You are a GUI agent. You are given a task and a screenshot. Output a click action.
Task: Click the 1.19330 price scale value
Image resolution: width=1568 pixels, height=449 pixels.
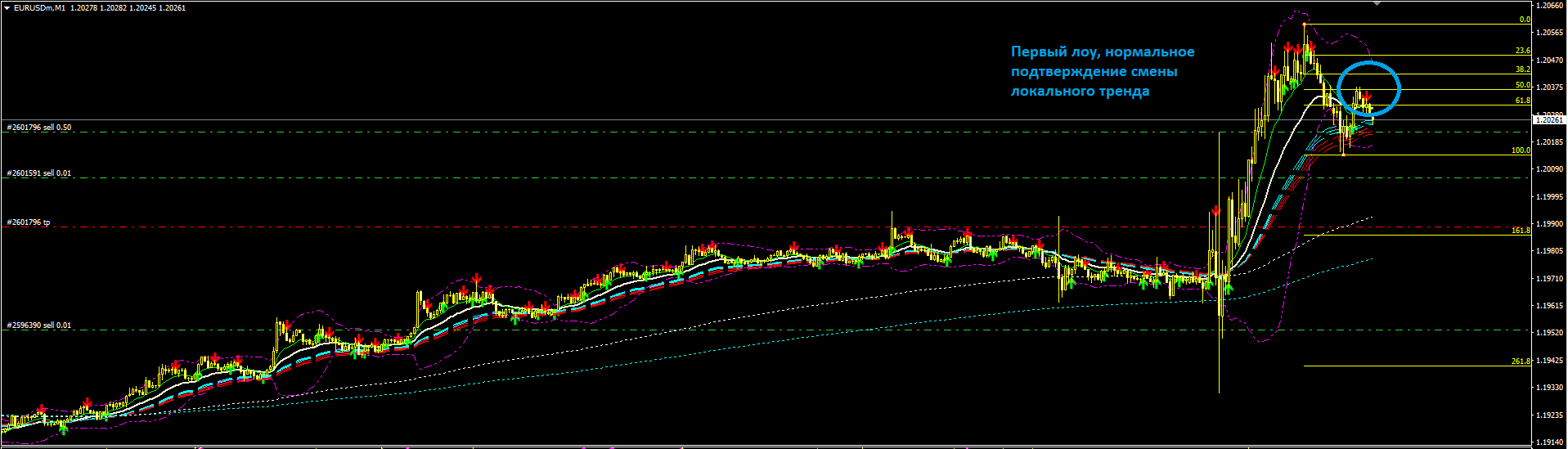click(1551, 388)
